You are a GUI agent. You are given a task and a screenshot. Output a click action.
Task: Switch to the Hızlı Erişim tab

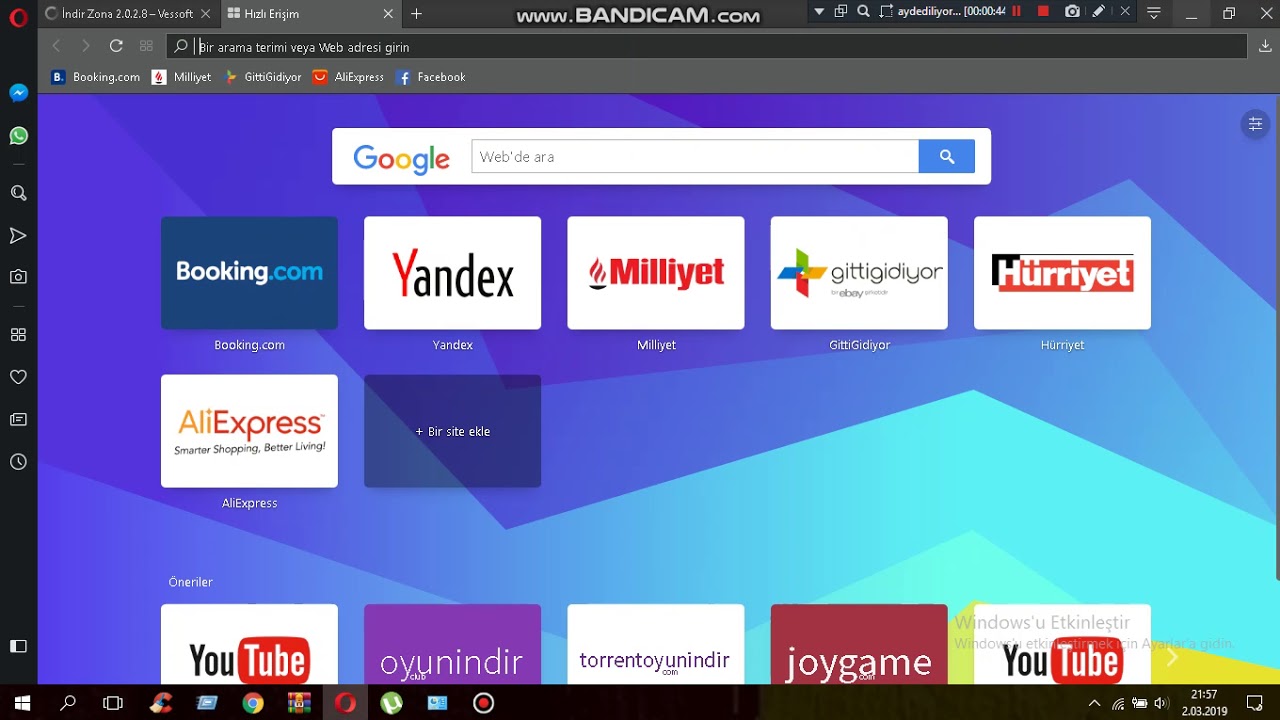pos(310,14)
